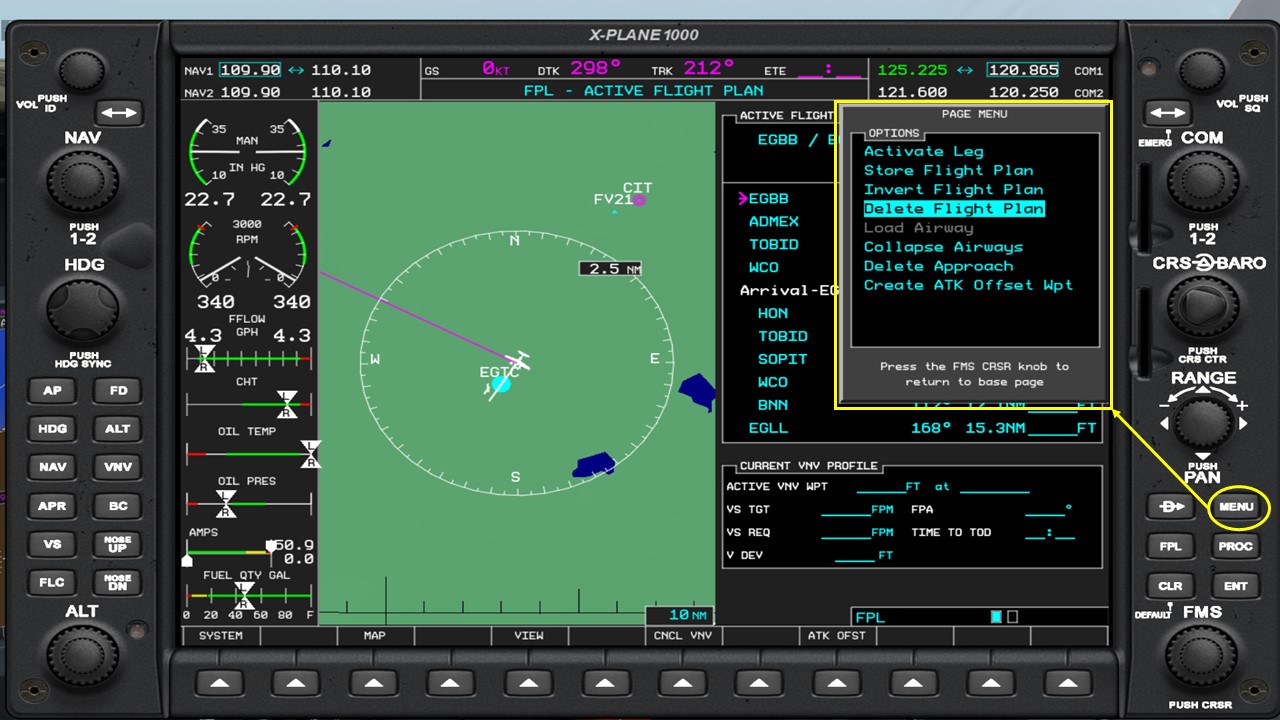Click the SYSTEM softkey label
The image size is (1280, 720).
[220, 636]
